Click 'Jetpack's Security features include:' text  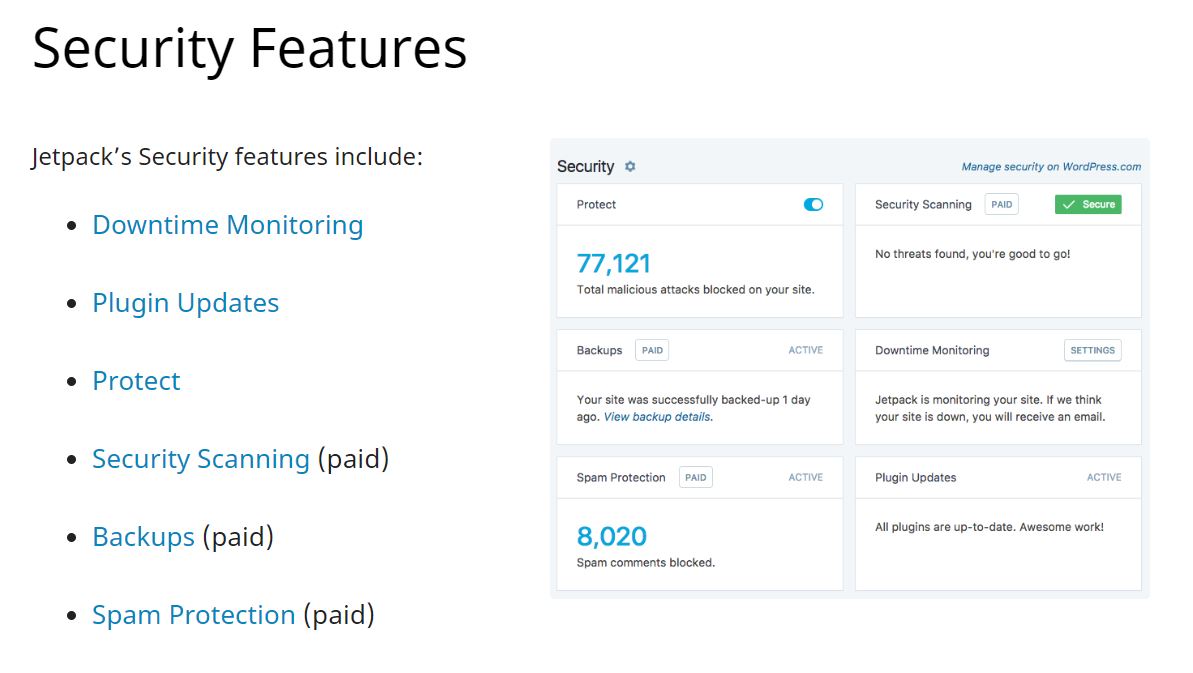tap(227, 157)
